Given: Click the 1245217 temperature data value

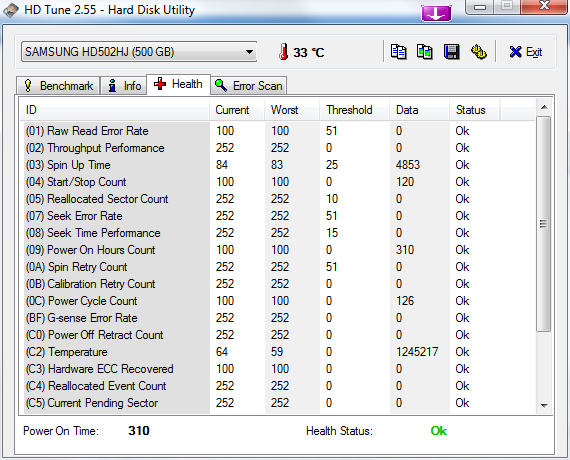Looking at the screenshot, I should click(417, 352).
